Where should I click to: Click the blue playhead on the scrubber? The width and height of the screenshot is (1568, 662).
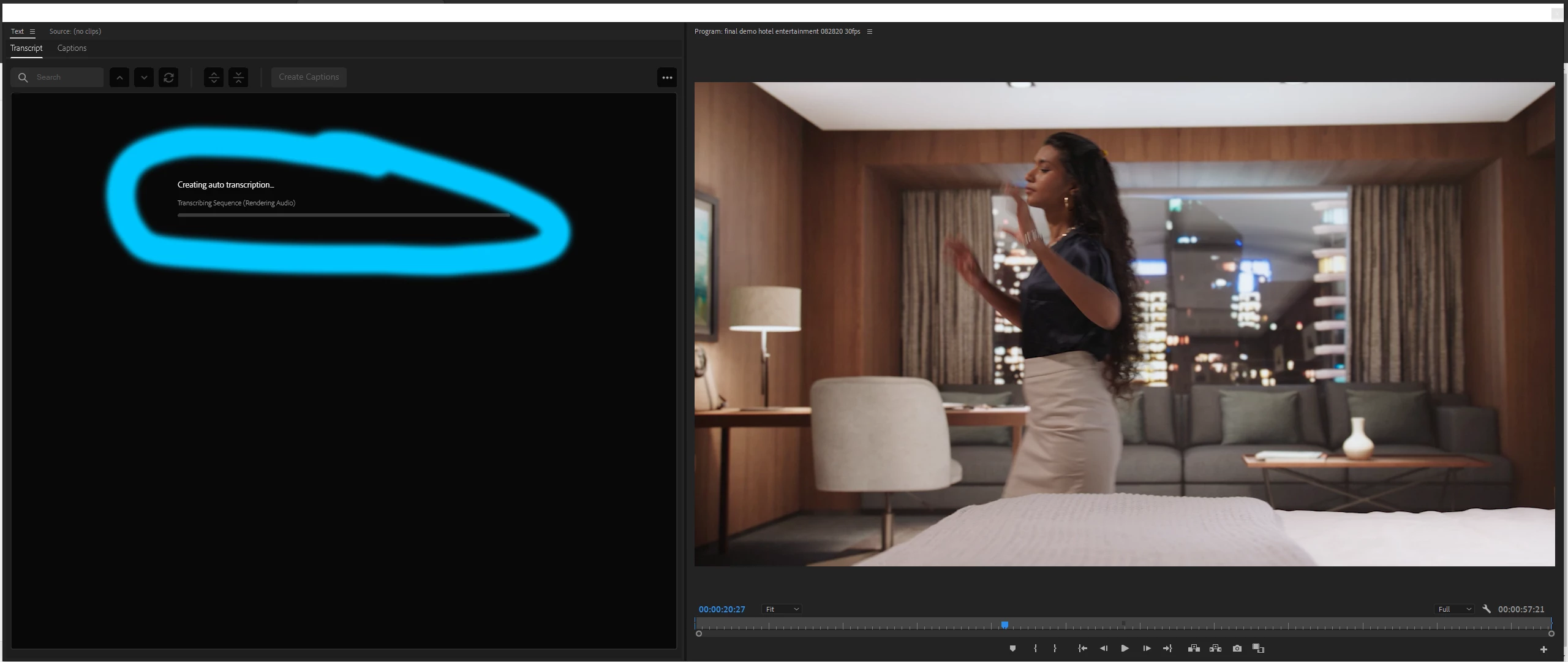pos(1005,625)
